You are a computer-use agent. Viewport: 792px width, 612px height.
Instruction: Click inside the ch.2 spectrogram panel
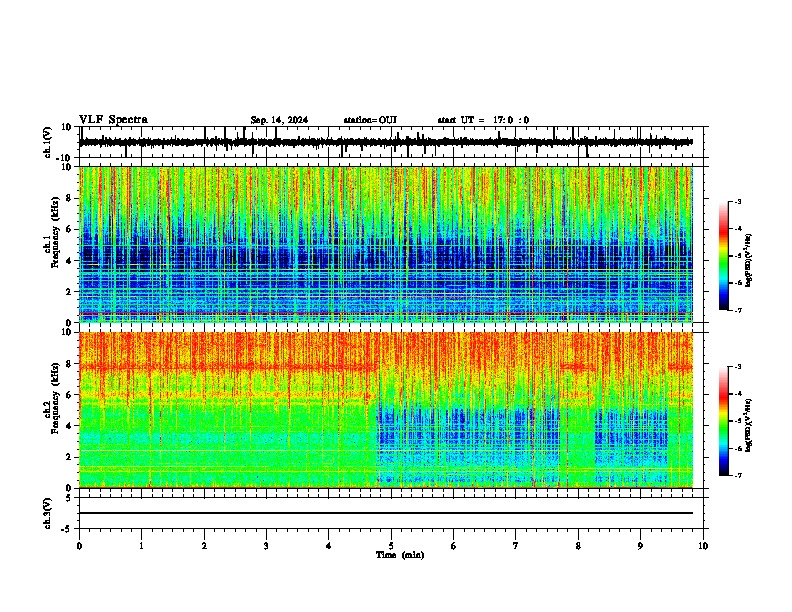click(386, 410)
